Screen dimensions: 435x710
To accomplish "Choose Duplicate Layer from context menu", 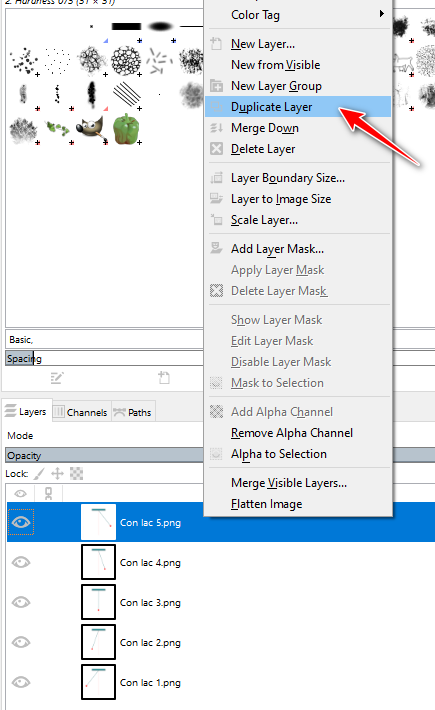I will point(298,107).
